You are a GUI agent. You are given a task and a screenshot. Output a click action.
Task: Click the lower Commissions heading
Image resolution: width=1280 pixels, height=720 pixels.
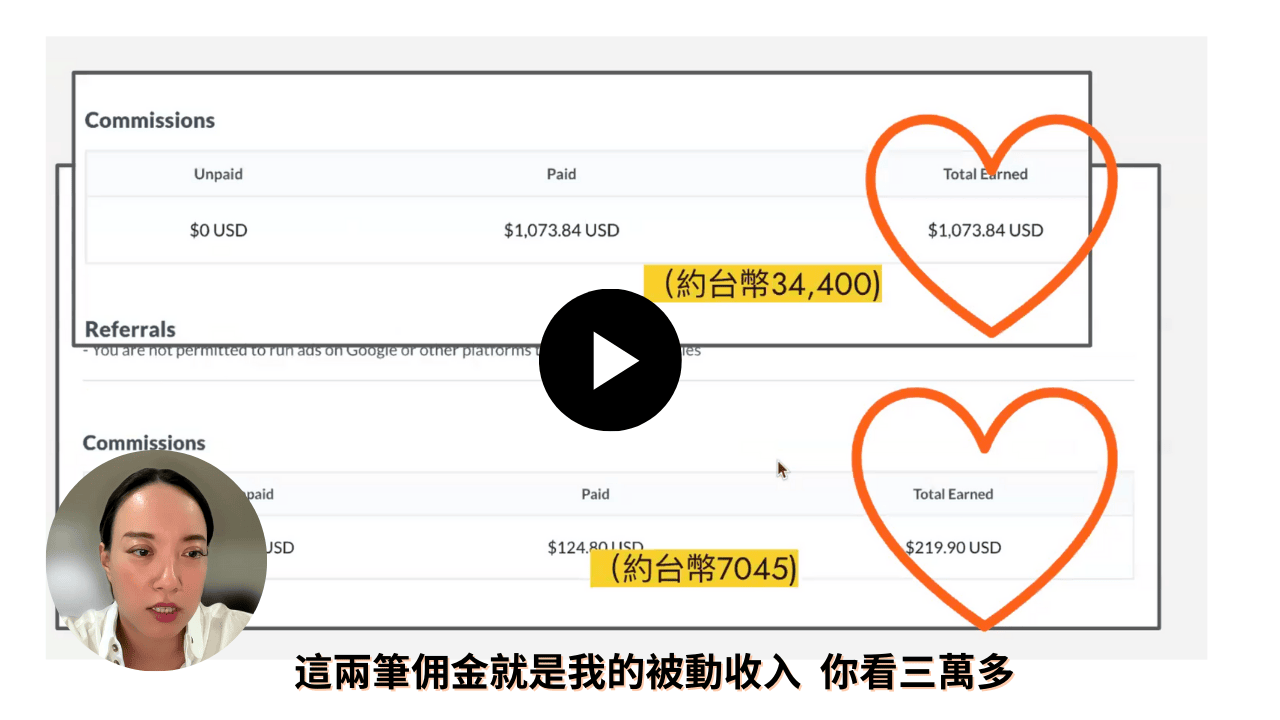click(144, 443)
